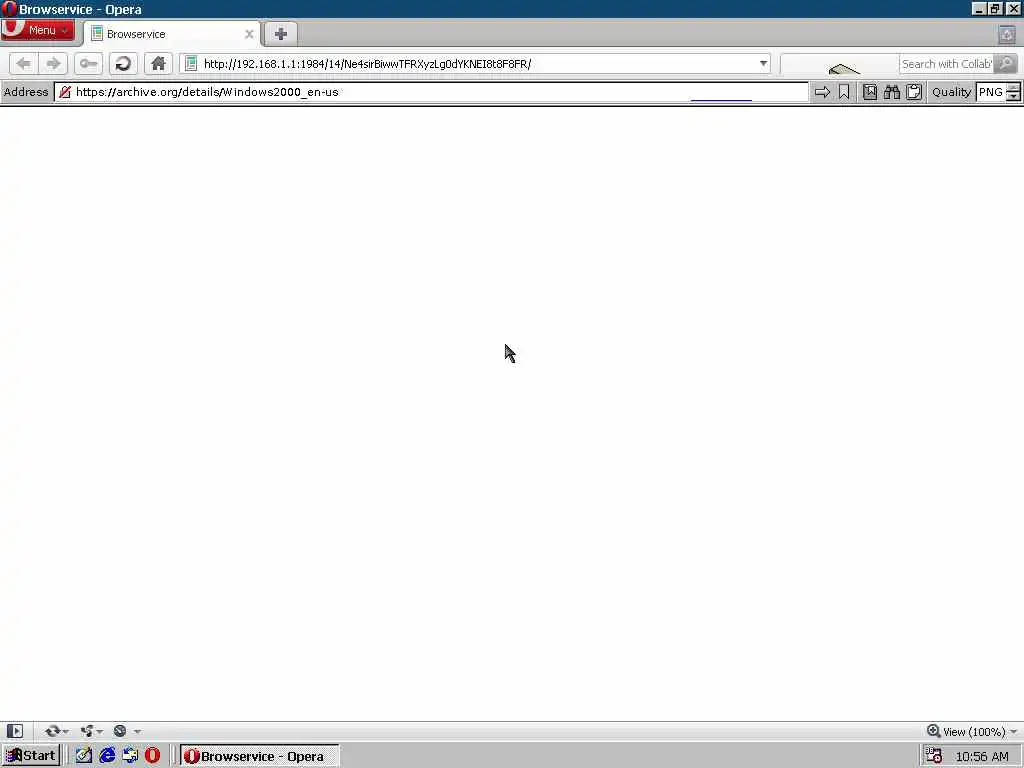Minimize the Opera window
Image resolution: width=1024 pixels, height=768 pixels.
click(978, 8)
